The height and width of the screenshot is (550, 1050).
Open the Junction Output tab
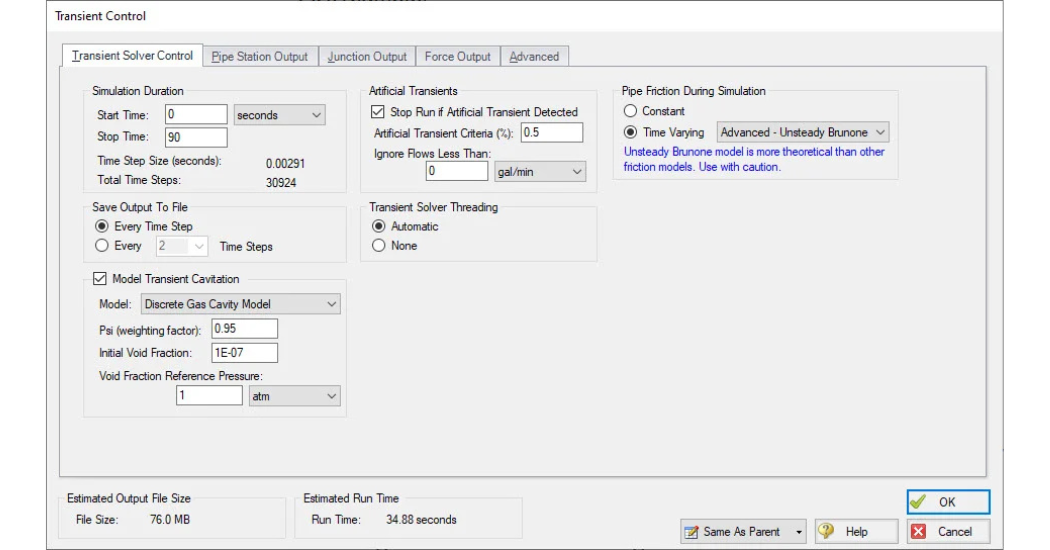tap(367, 57)
